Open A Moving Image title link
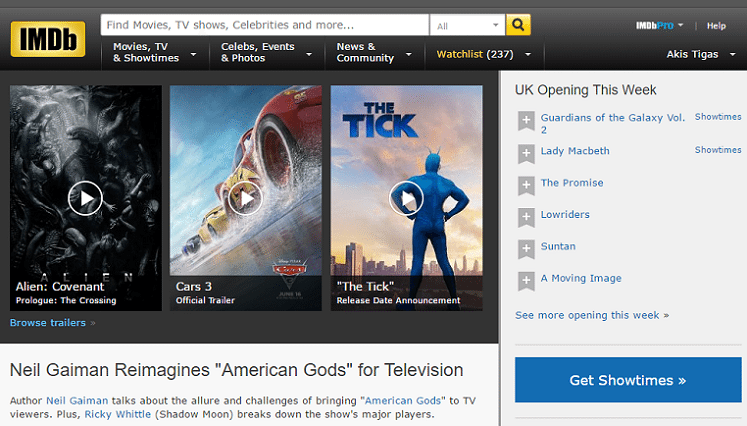The width and height of the screenshot is (747, 426). pyautogui.click(x=581, y=278)
